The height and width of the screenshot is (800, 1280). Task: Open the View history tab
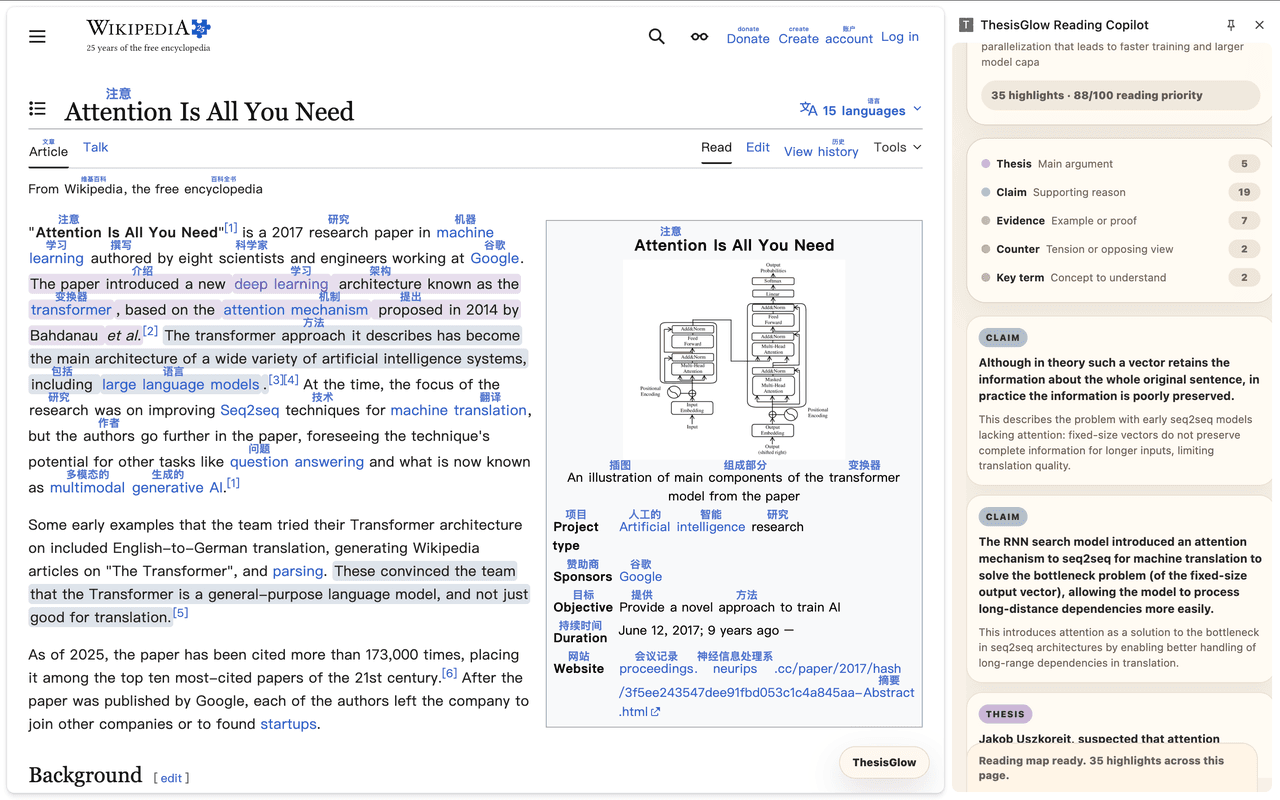tap(821, 151)
